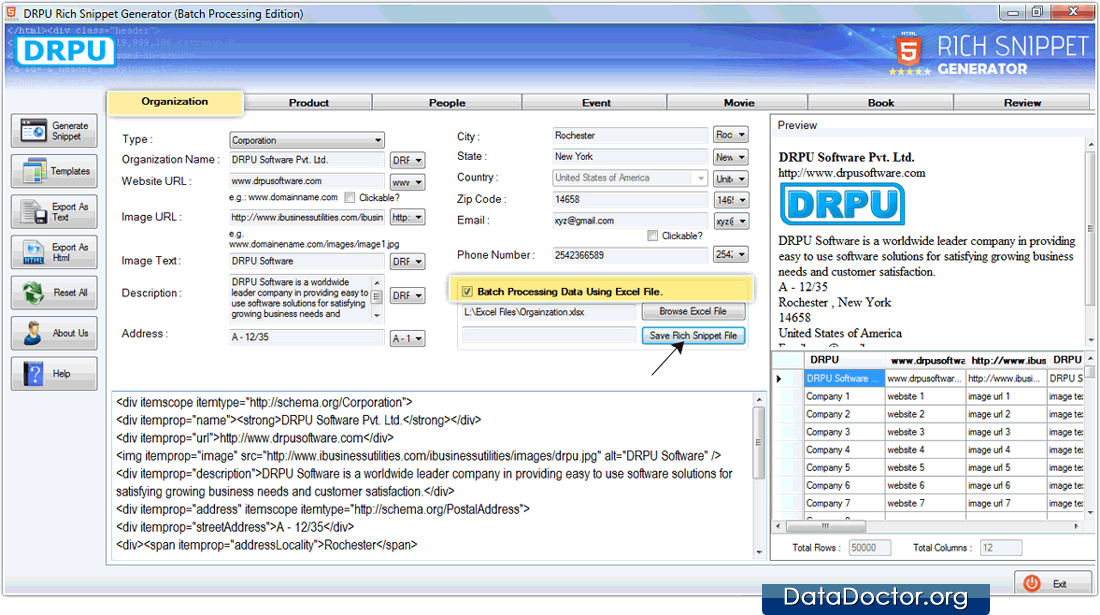
Task: Click the Organization Name input field
Action: (x=307, y=160)
